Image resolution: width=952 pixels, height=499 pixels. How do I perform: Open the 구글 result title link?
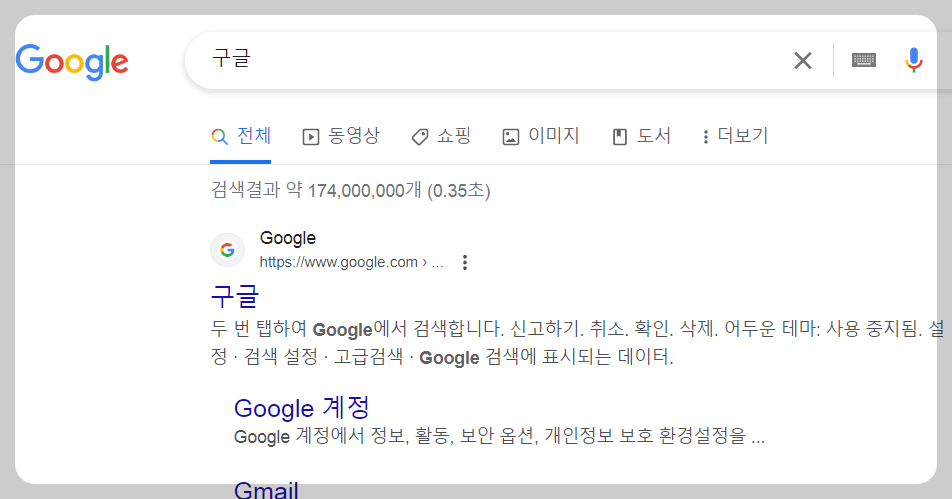[234, 296]
